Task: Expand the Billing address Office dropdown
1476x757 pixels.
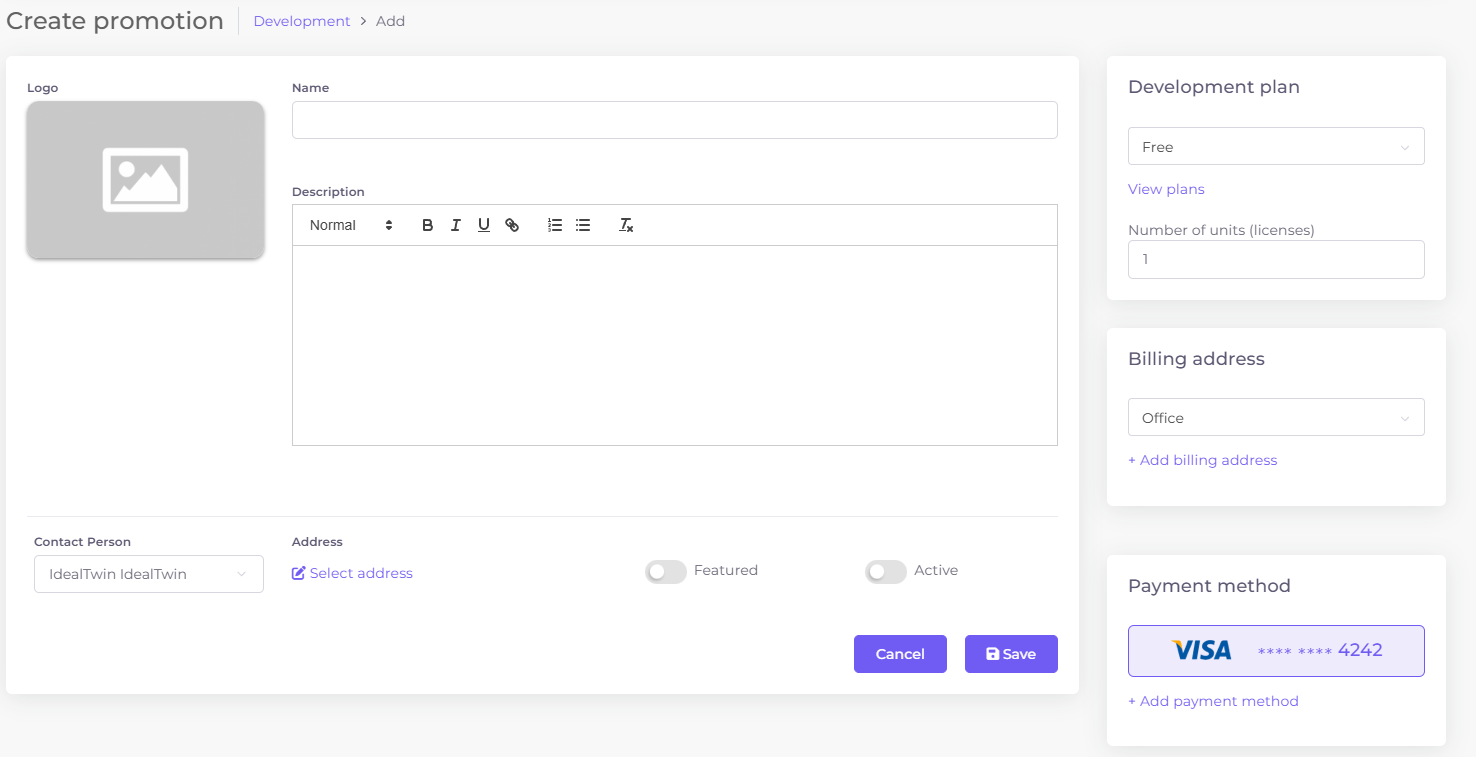Action: [x=1275, y=418]
